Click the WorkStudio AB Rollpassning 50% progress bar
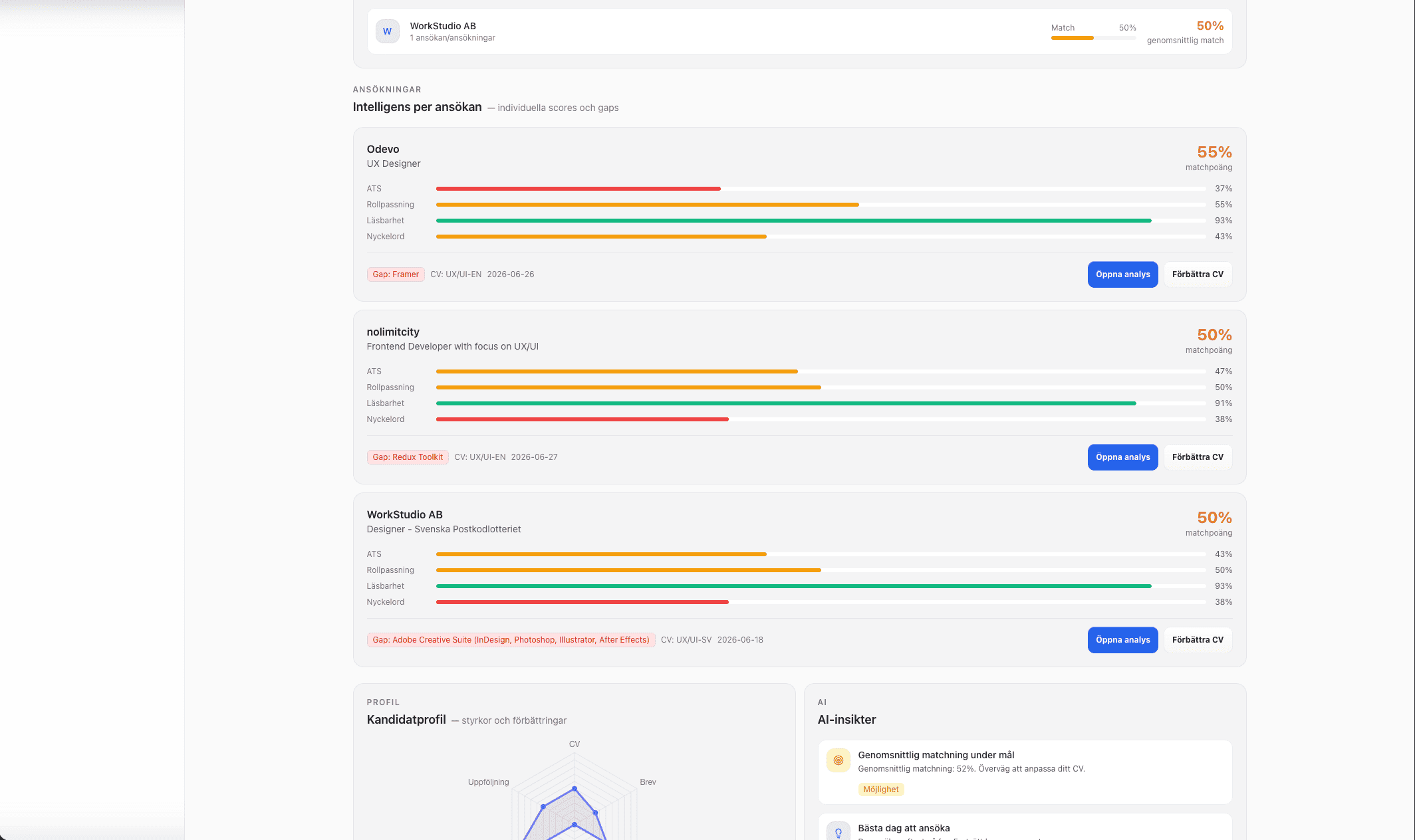 (821, 570)
